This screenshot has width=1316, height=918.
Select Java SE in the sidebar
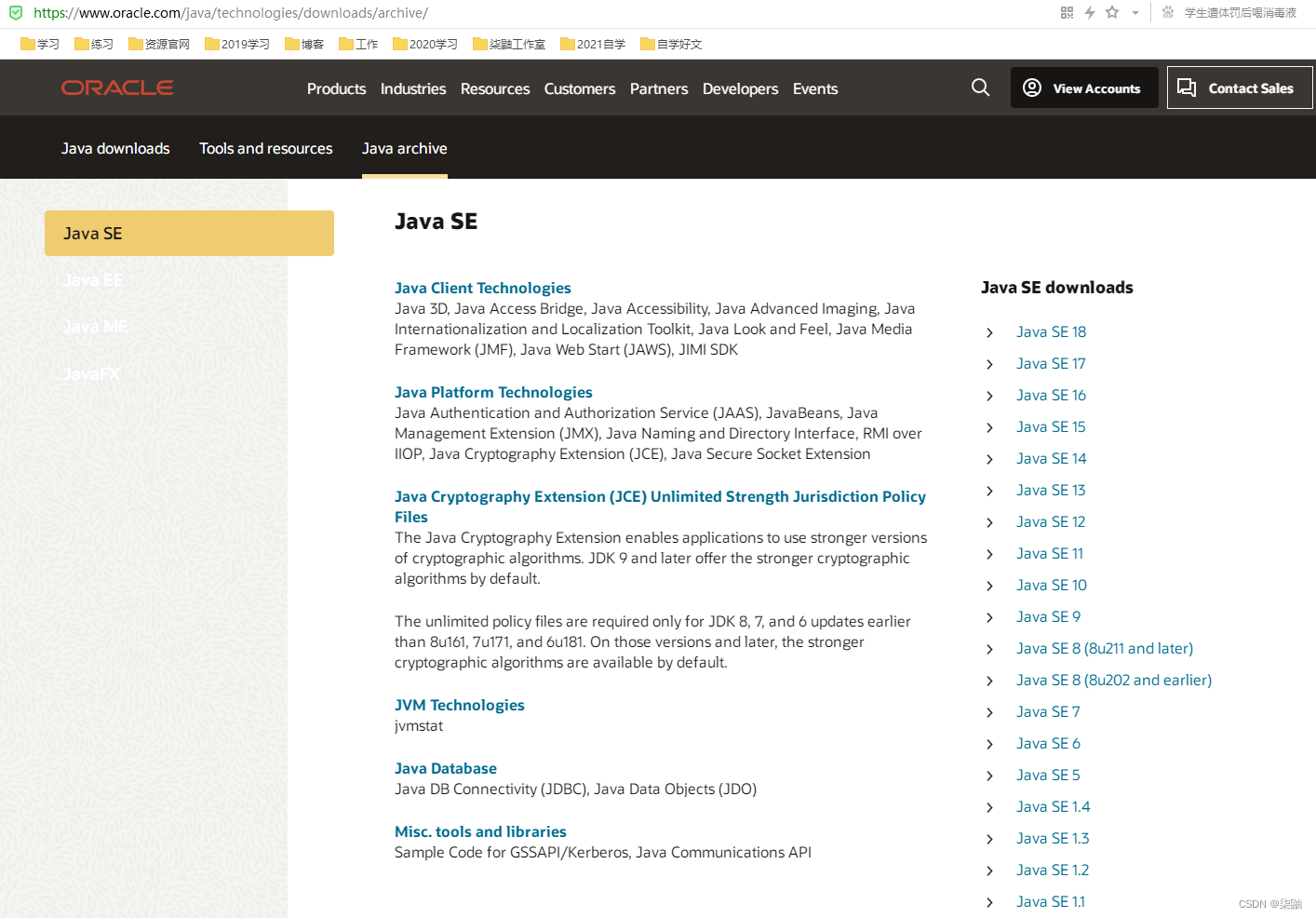coord(189,233)
